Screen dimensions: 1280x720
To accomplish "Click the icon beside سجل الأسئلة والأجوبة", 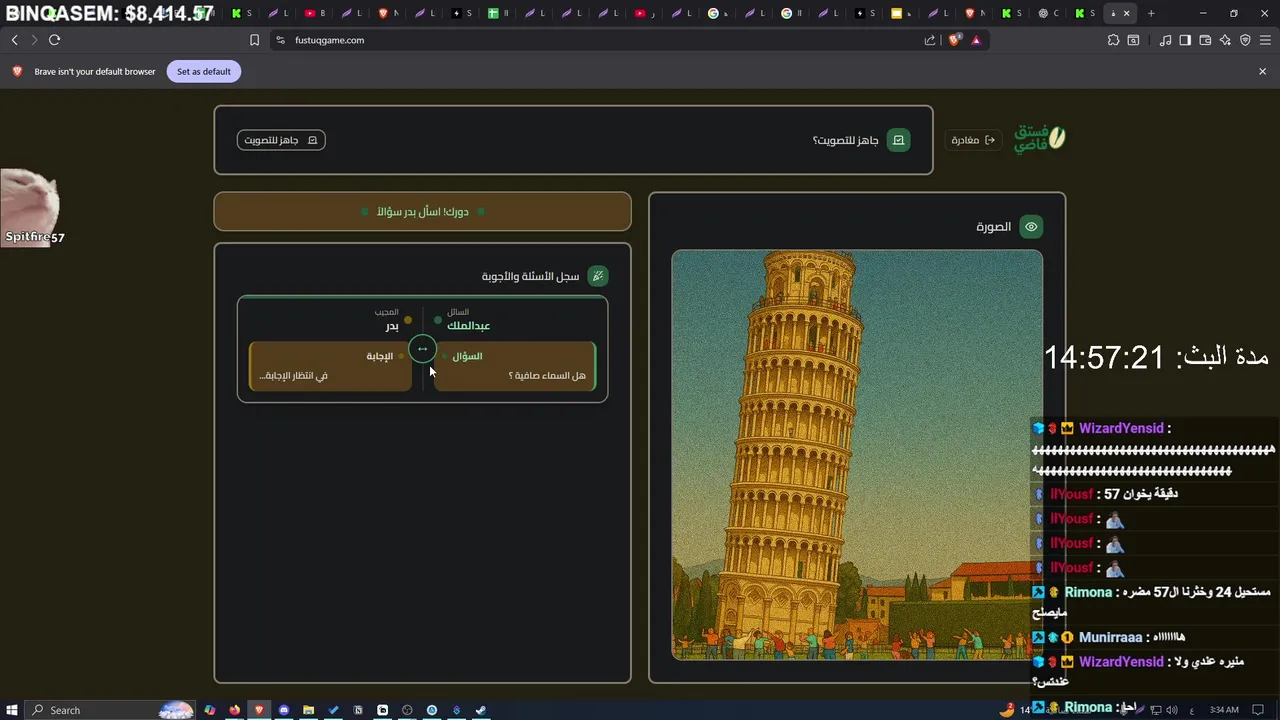I will pos(597,276).
